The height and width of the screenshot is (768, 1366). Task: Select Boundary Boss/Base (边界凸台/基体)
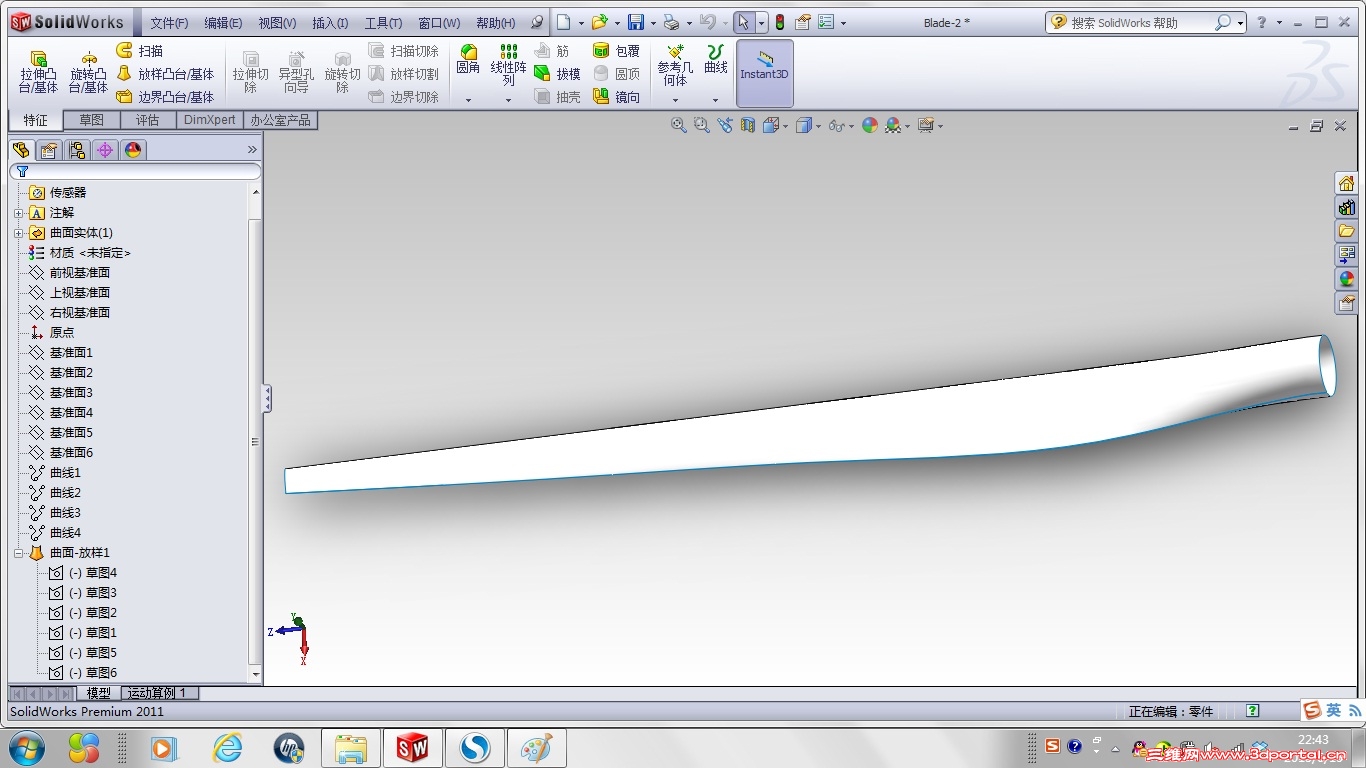165,97
